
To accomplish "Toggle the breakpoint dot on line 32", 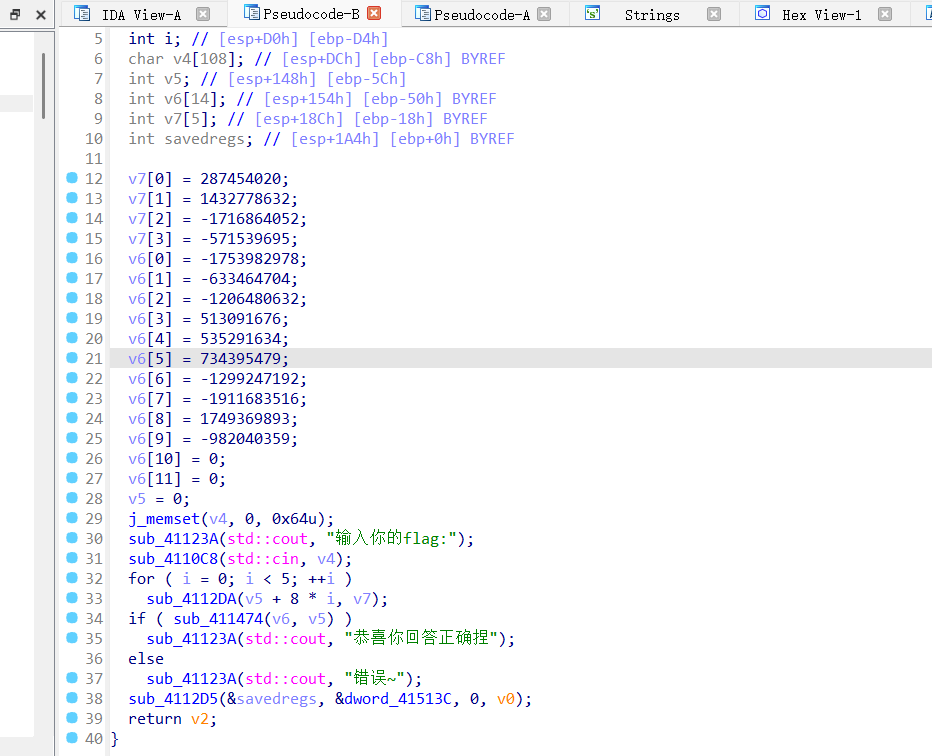I will [72, 578].
